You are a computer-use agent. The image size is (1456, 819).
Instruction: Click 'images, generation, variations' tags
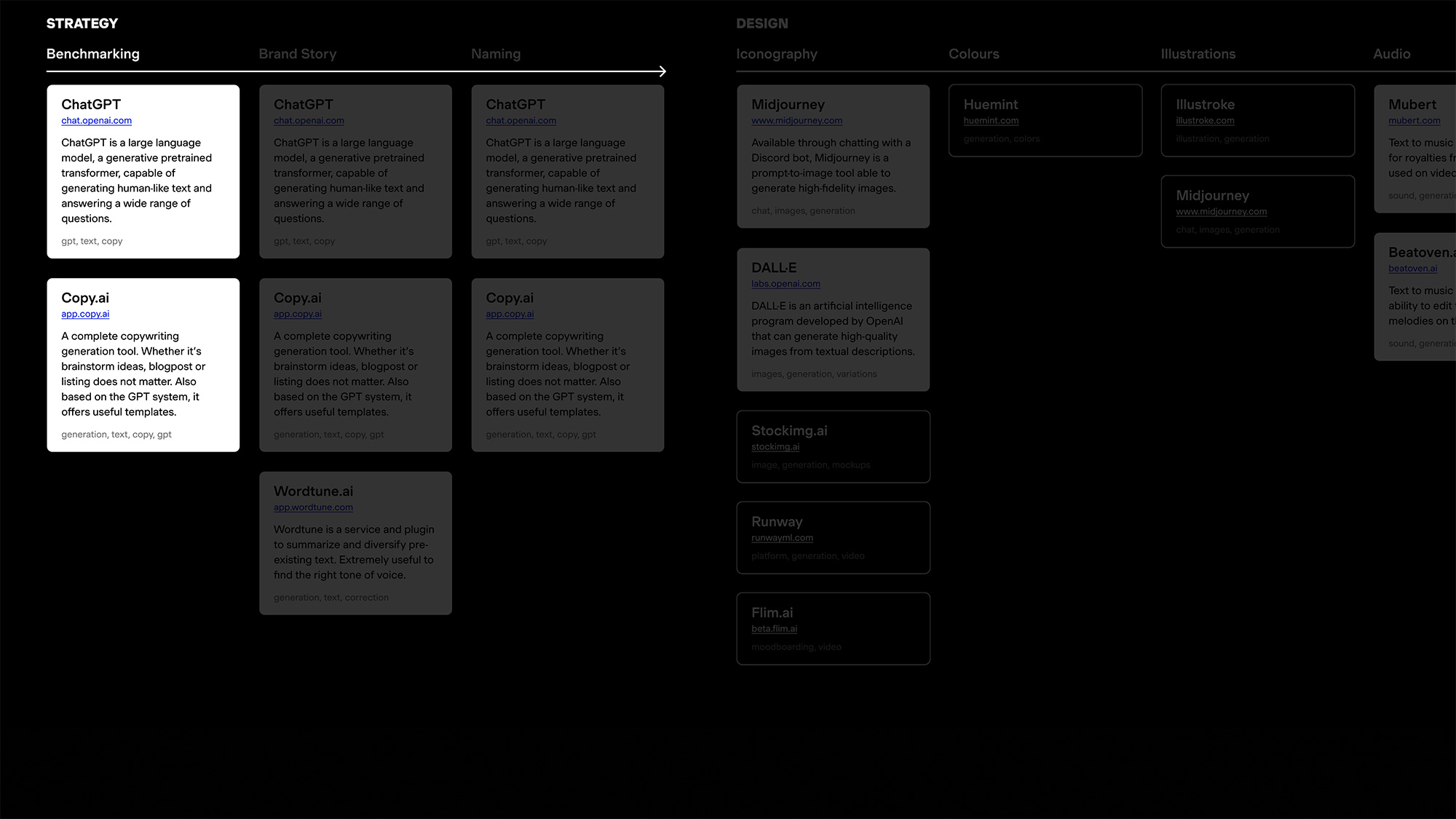coord(814,374)
